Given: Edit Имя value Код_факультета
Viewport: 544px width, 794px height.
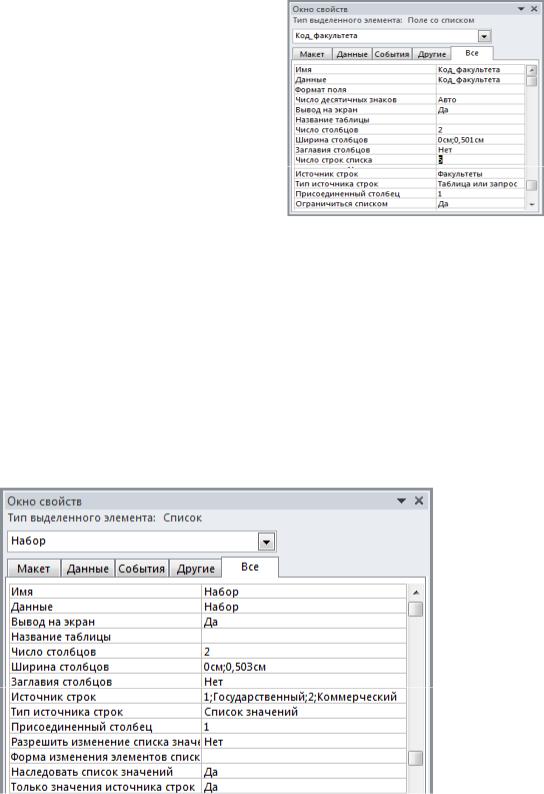Looking at the screenshot, I should pos(480,69).
